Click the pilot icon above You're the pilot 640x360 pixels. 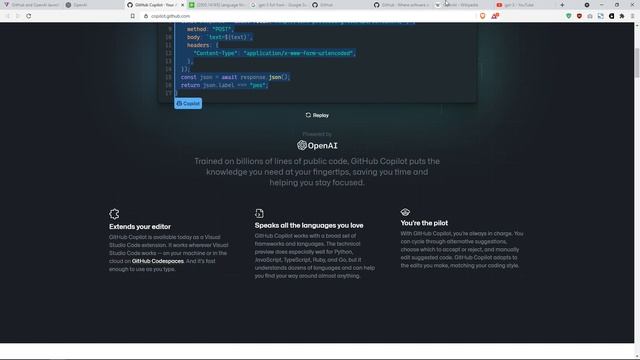(x=405, y=212)
